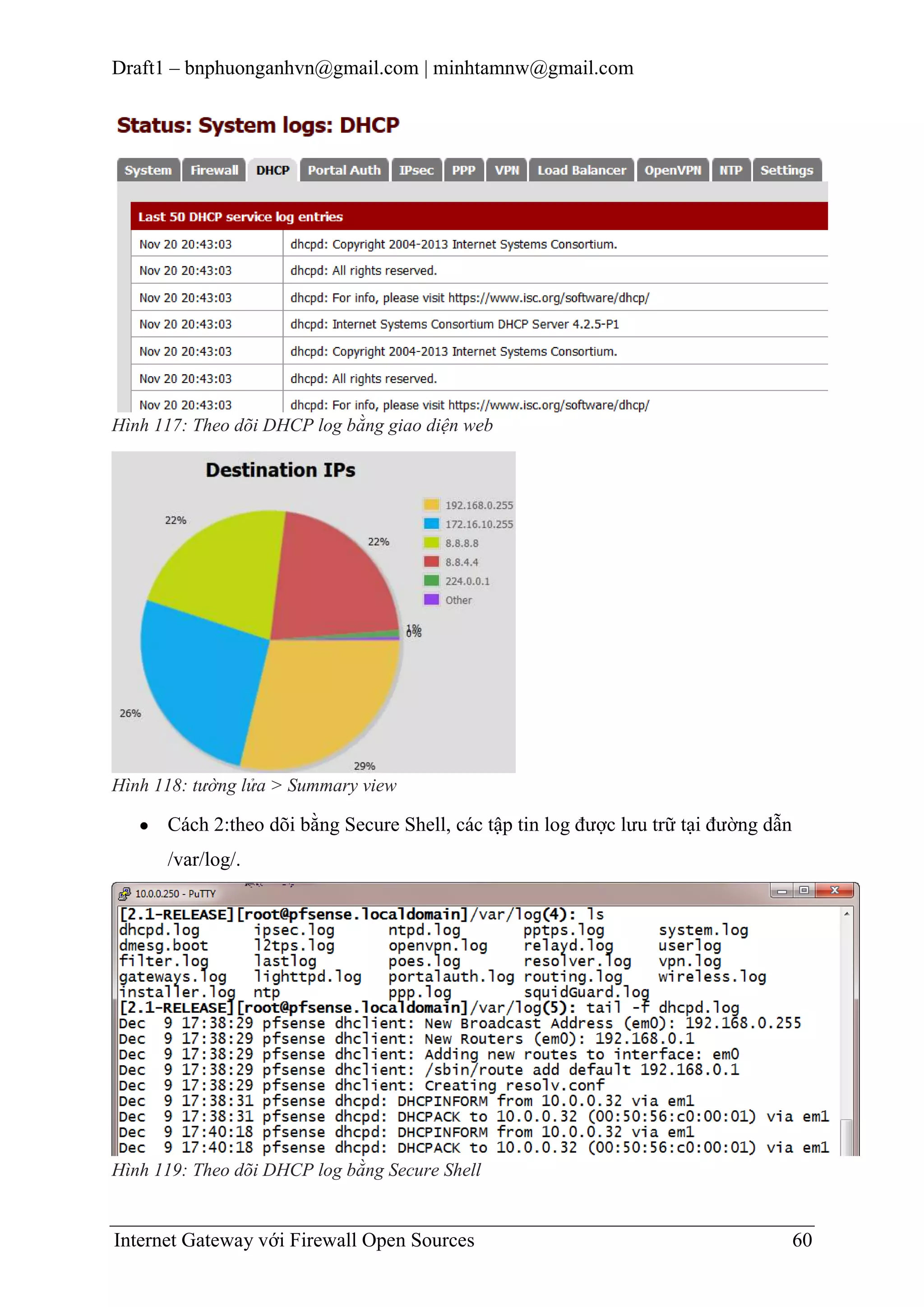The image size is (924, 1307).
Task: Open the Portal Auth tab
Action: pyautogui.click(x=344, y=170)
